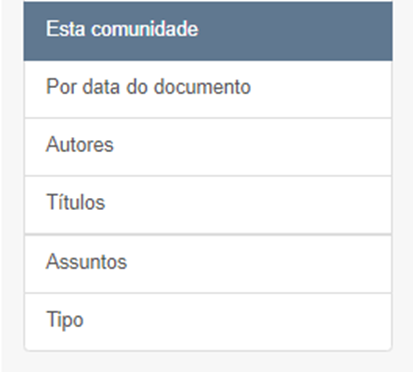This screenshot has width=413, height=372.
Task: Pick the Títulos row in the sidebar
Action: tap(208, 205)
